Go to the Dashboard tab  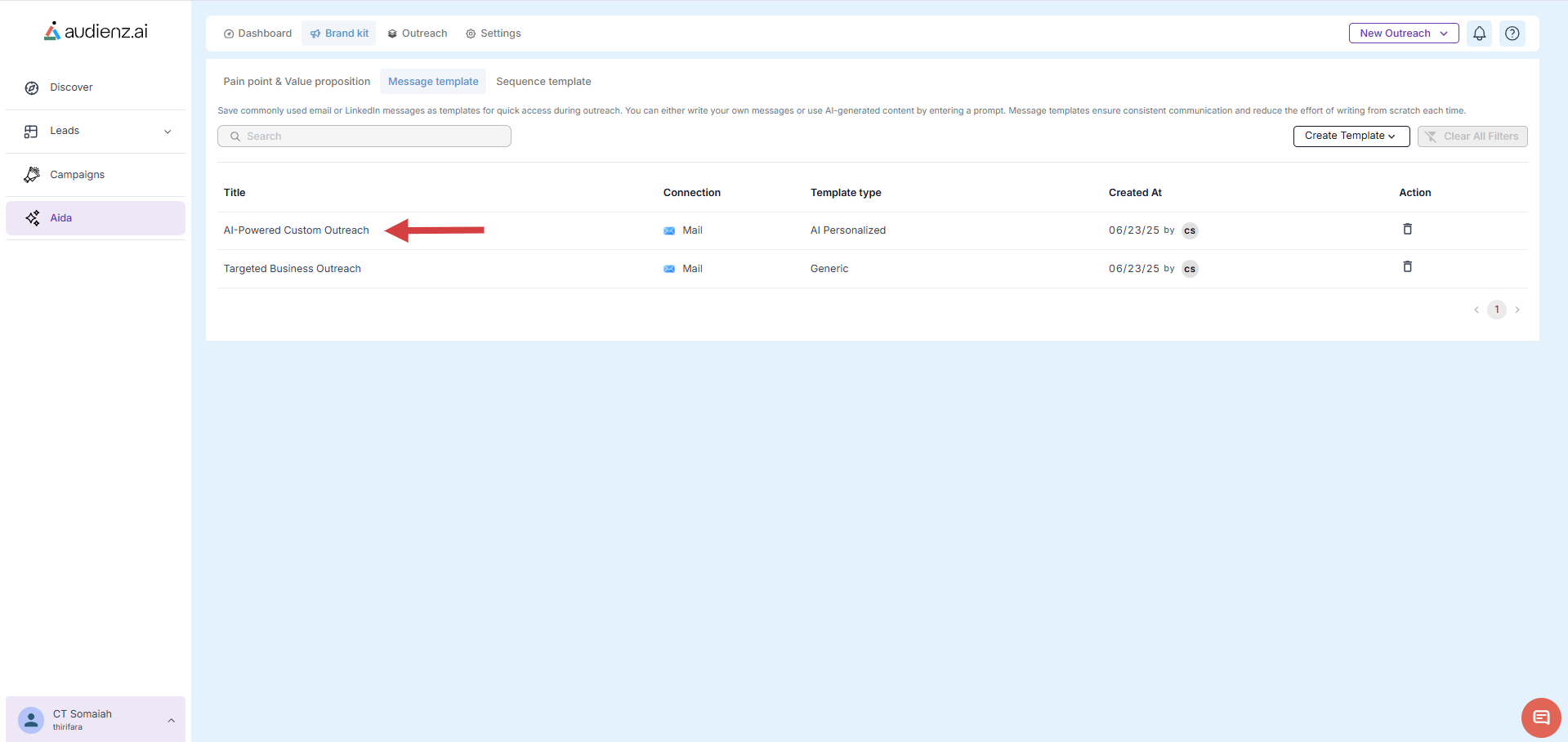[x=257, y=34]
